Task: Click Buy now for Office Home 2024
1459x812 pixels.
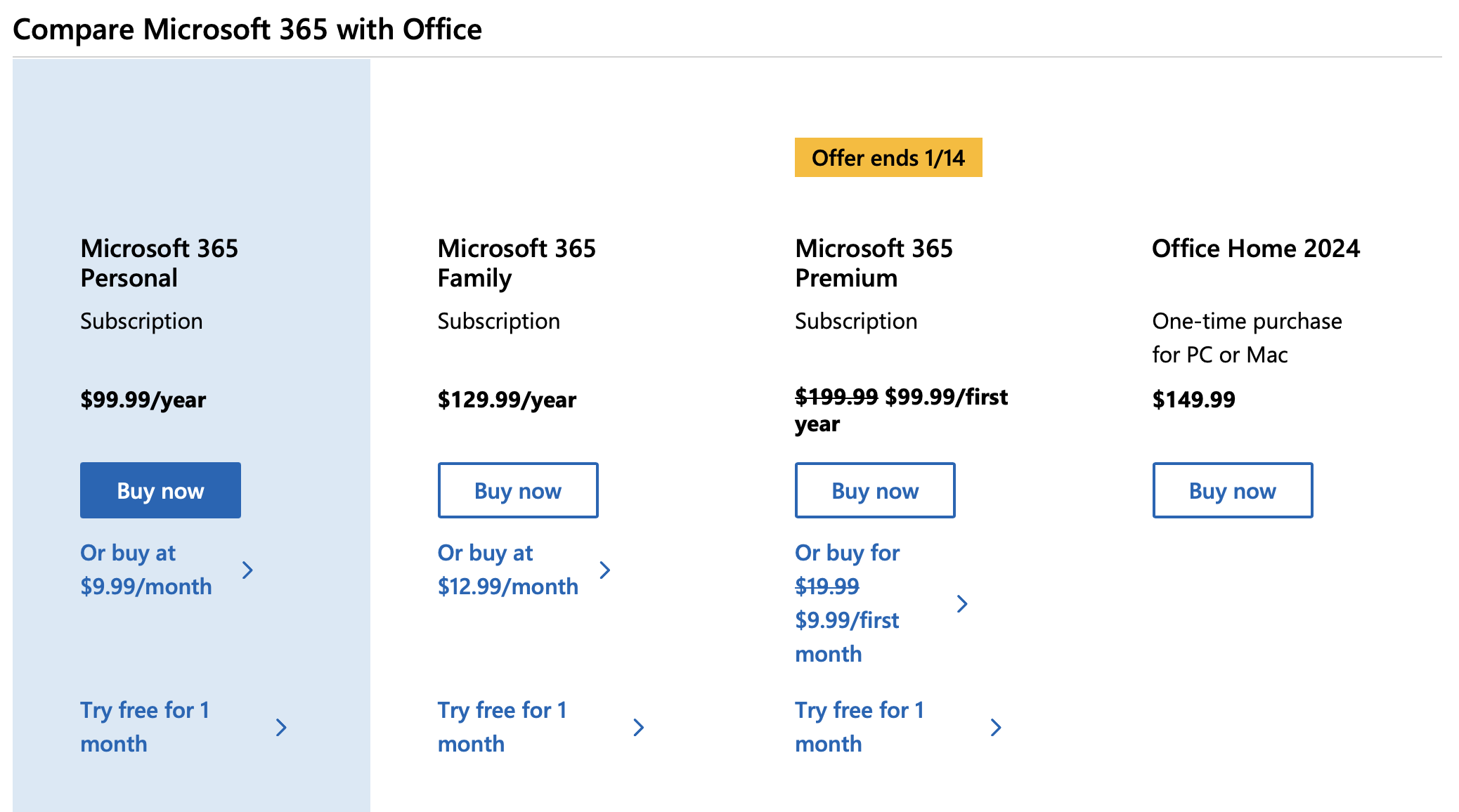Action: click(1233, 490)
